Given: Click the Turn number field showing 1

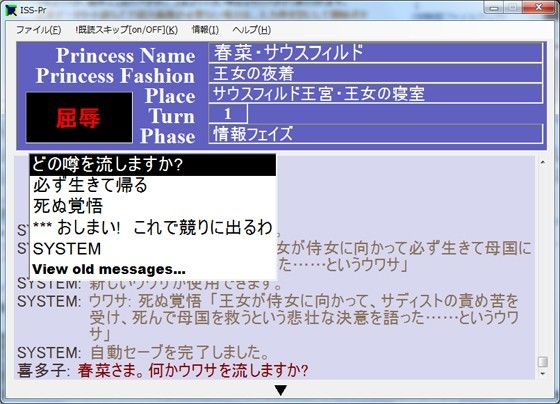Looking at the screenshot, I should tap(228, 114).
